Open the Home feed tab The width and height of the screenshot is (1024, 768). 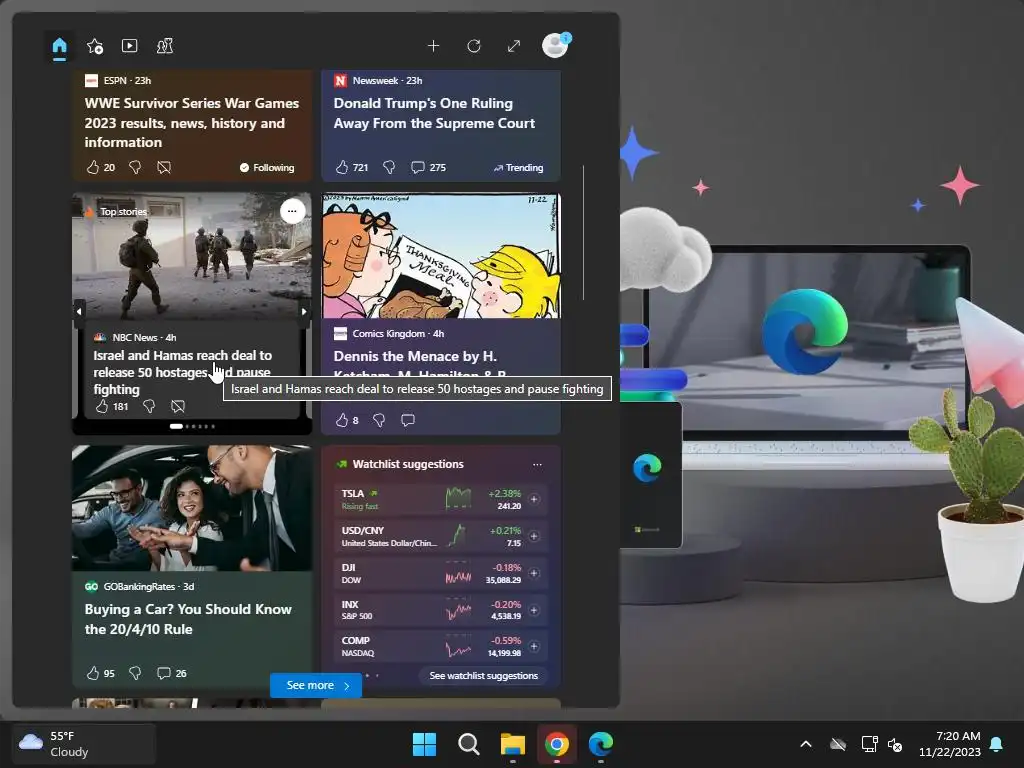coord(59,46)
